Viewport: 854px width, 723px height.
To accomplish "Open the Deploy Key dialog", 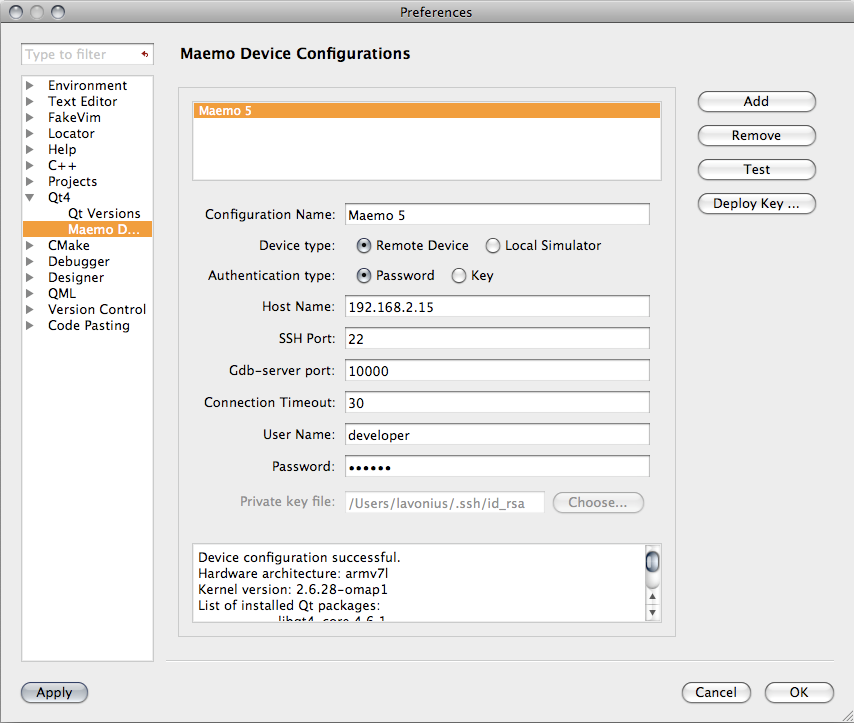I will pos(756,204).
